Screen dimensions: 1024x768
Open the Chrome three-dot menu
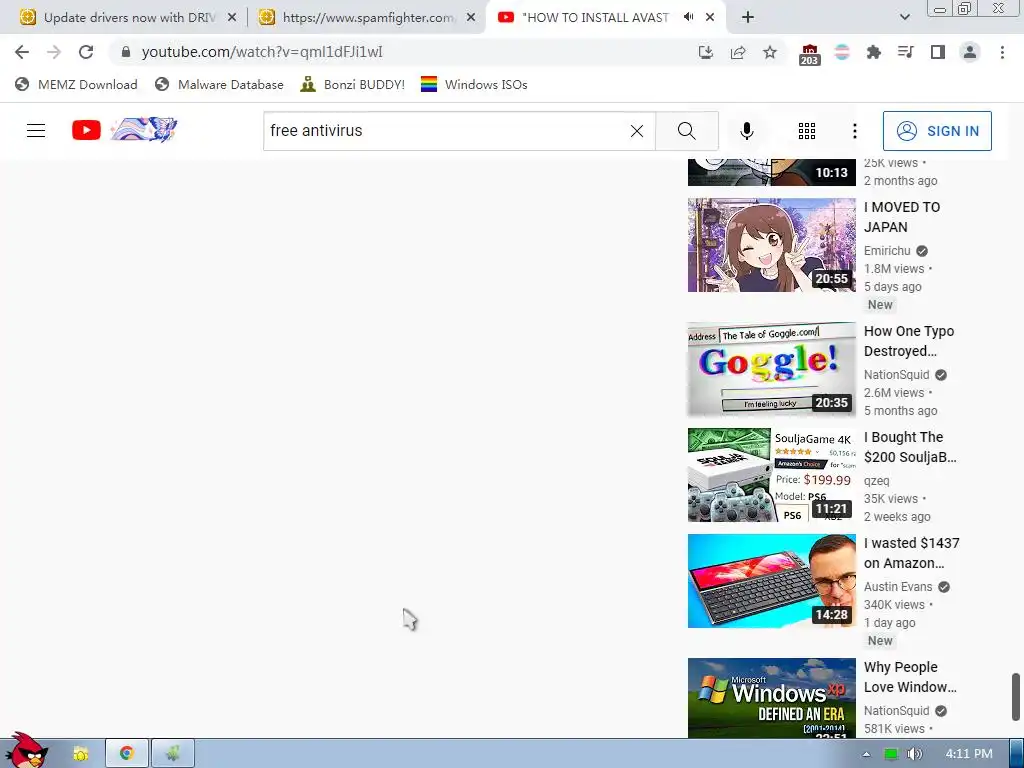tap(1002, 52)
